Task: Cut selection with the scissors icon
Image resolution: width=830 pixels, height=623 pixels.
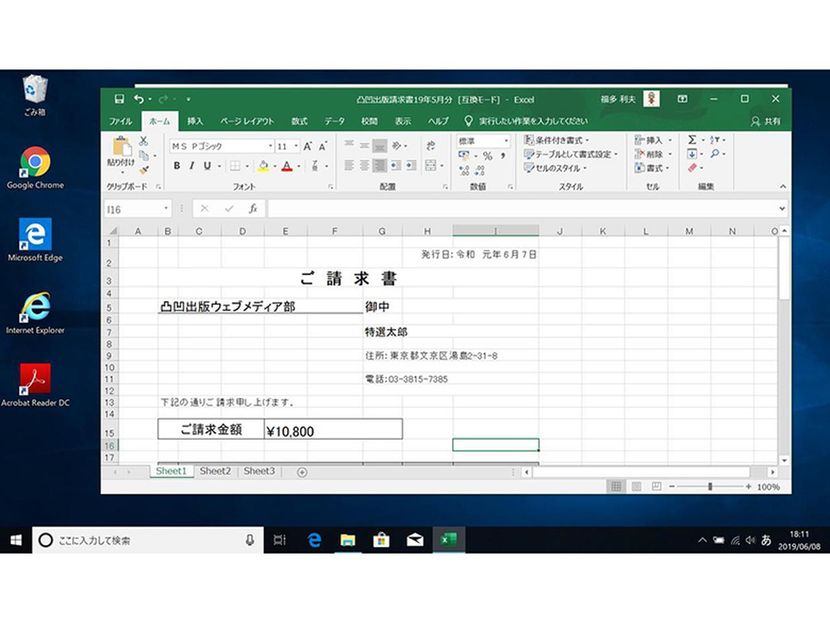Action: point(143,141)
